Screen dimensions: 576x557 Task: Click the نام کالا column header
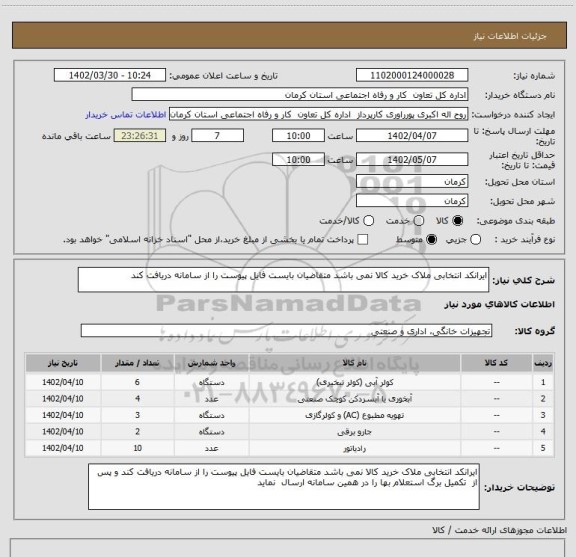pos(354,363)
